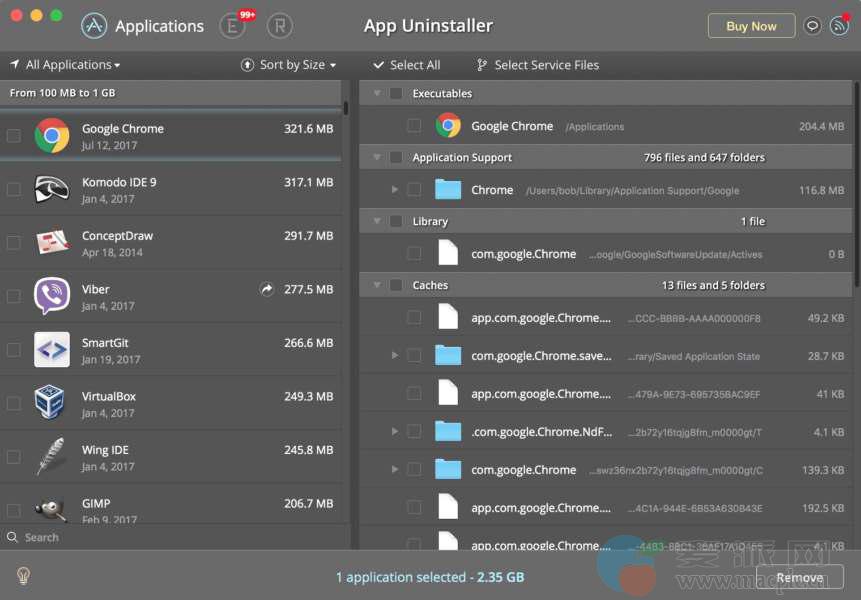Click Viber's share arrow icon
861x600 pixels.
(267, 289)
